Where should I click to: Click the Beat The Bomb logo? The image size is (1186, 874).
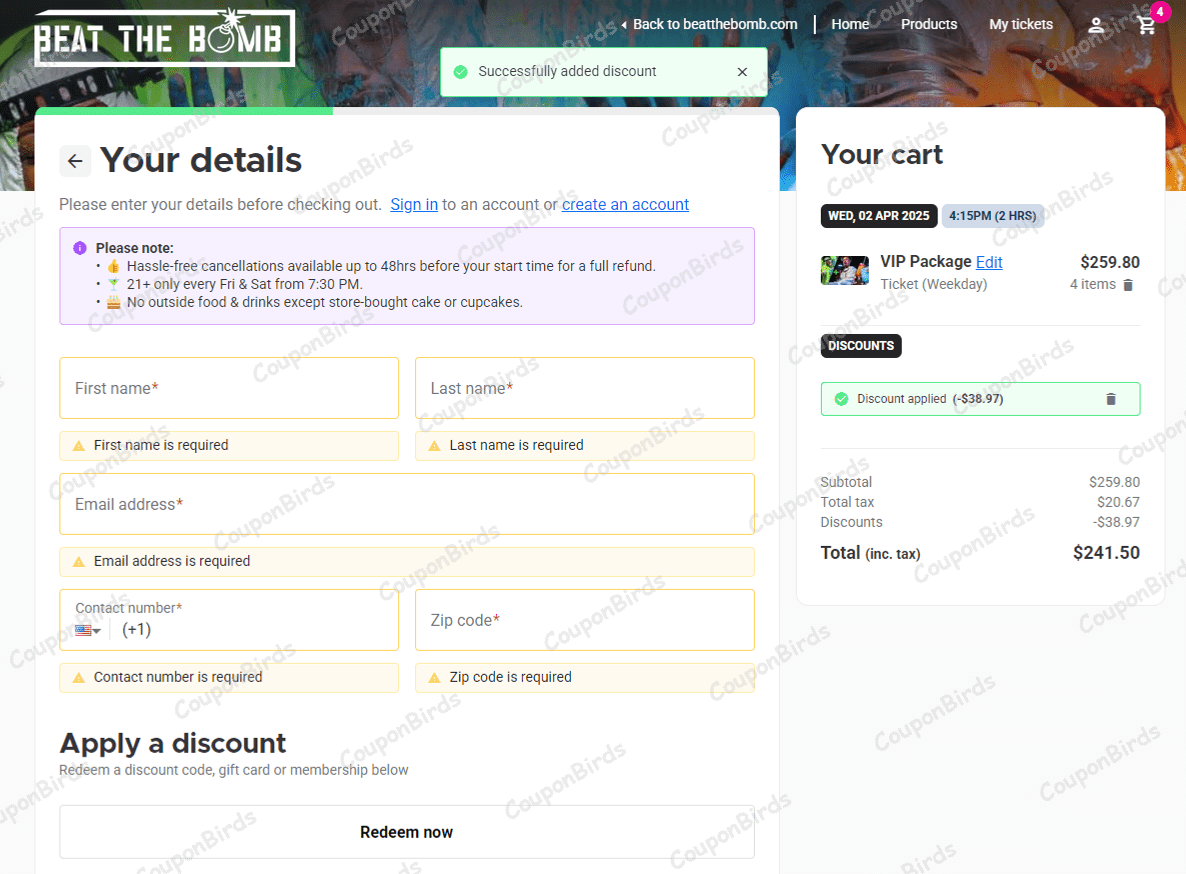pyautogui.click(x=163, y=38)
